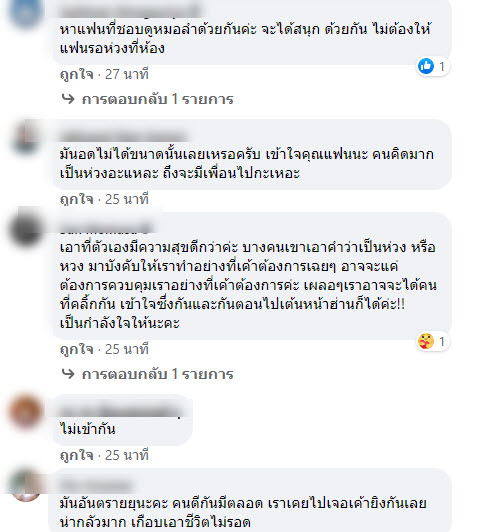Like the comment posted 27 นาที ago

[x=77, y=74]
